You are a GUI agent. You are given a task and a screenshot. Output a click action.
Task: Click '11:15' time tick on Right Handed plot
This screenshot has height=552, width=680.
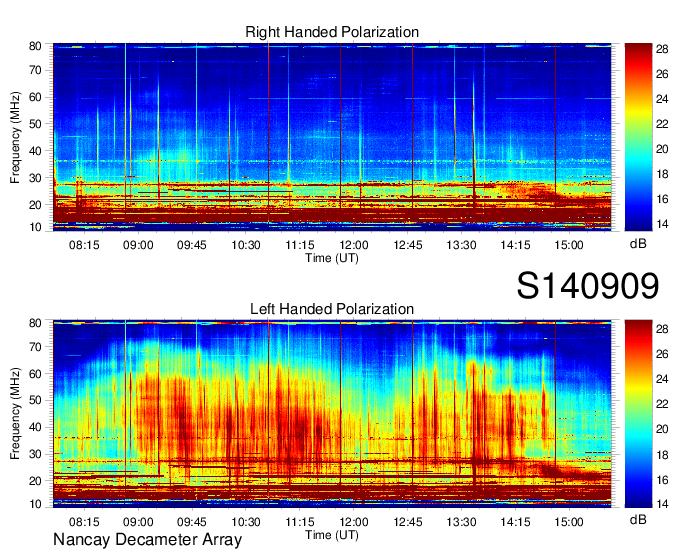click(300, 245)
